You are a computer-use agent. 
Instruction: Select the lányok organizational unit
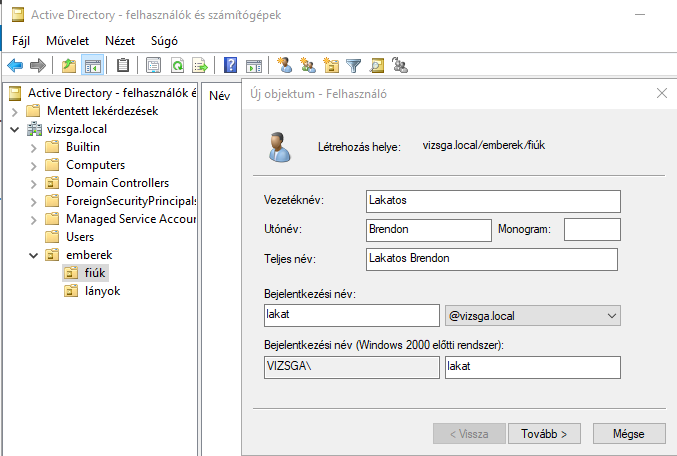[102, 291]
